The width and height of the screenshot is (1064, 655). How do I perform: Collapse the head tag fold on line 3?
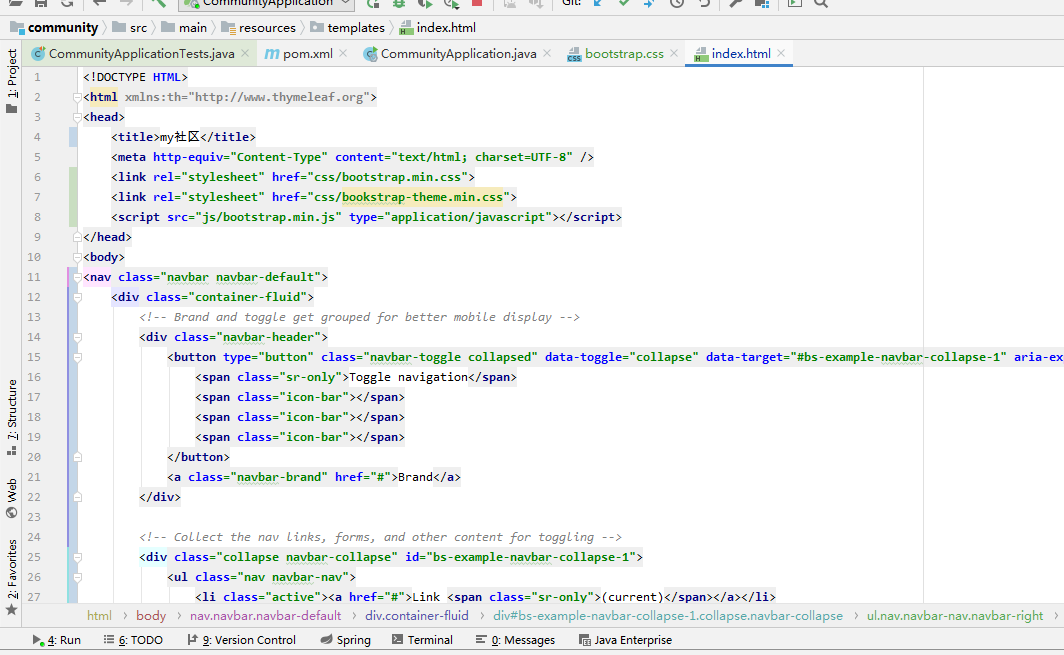tap(77, 117)
